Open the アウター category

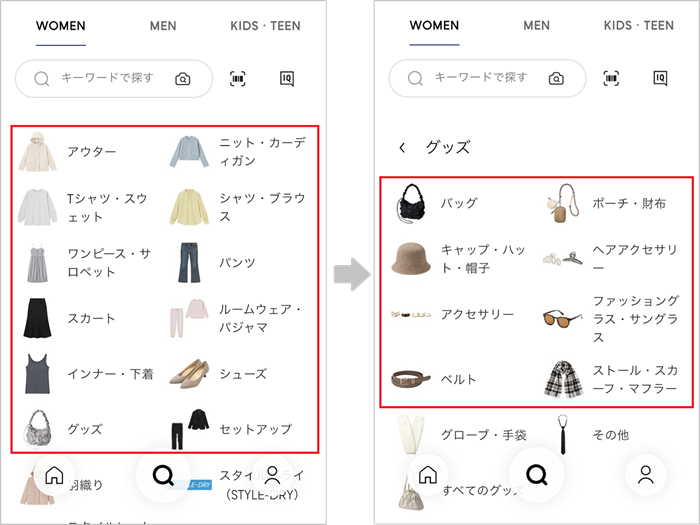[x=90, y=152]
